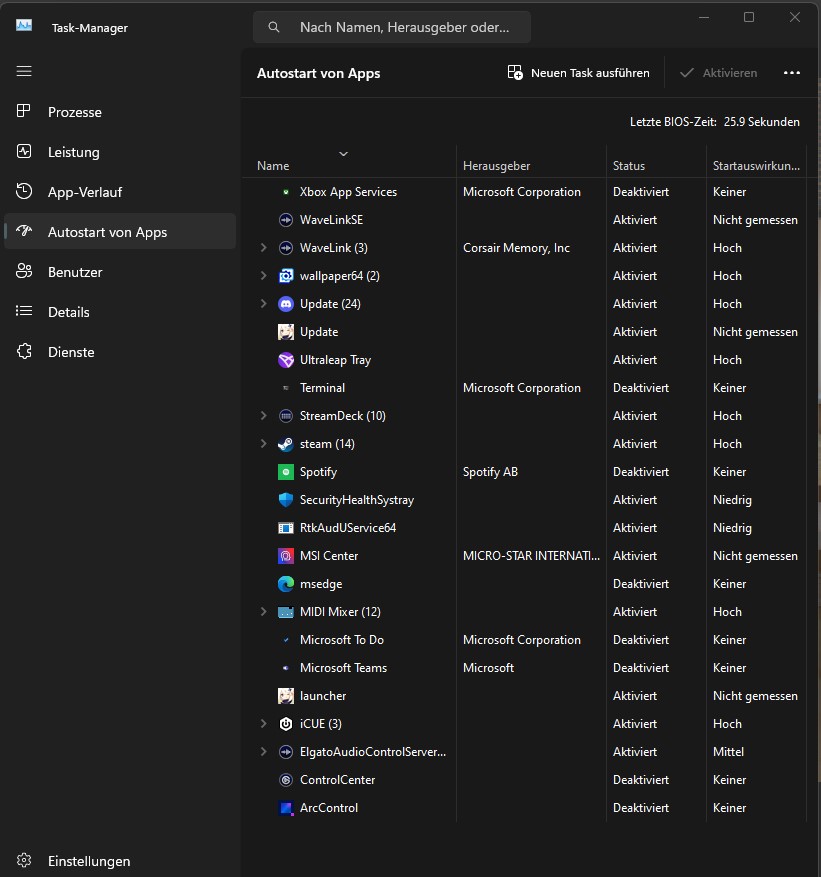Click the ControlCenter app icon
The image size is (821, 877).
(x=286, y=780)
